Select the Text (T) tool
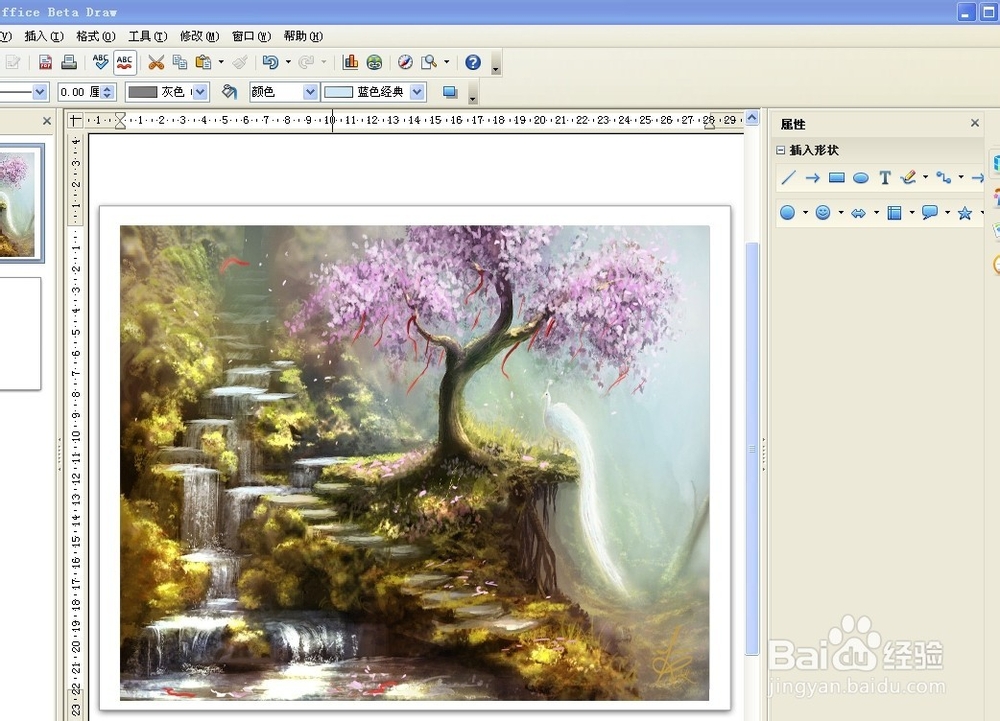The width and height of the screenshot is (1000, 721). (x=885, y=178)
